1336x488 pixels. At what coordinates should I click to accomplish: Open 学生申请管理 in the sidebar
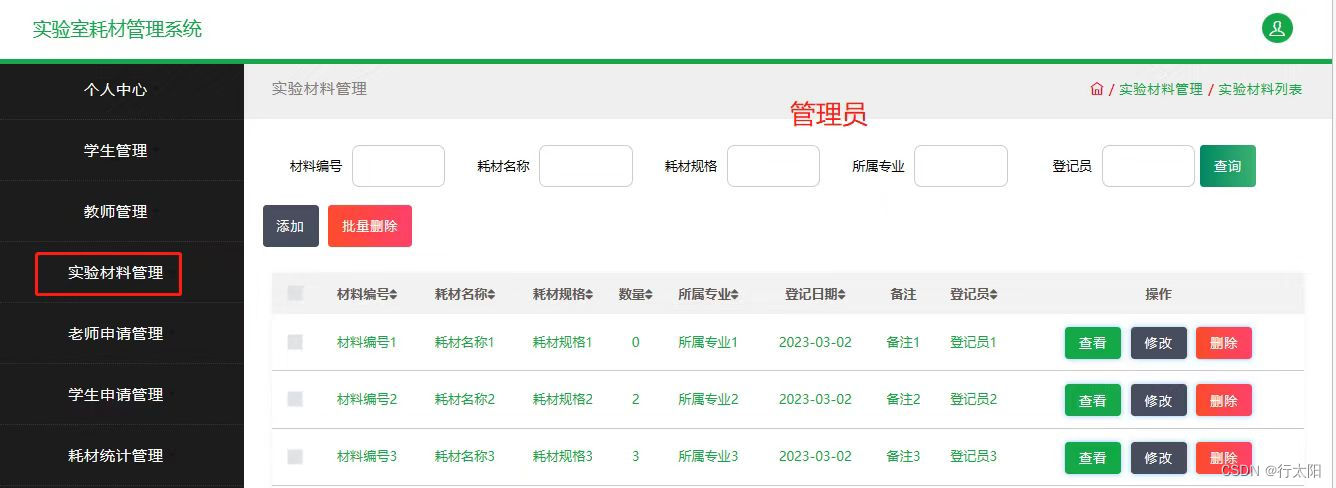pos(116,394)
